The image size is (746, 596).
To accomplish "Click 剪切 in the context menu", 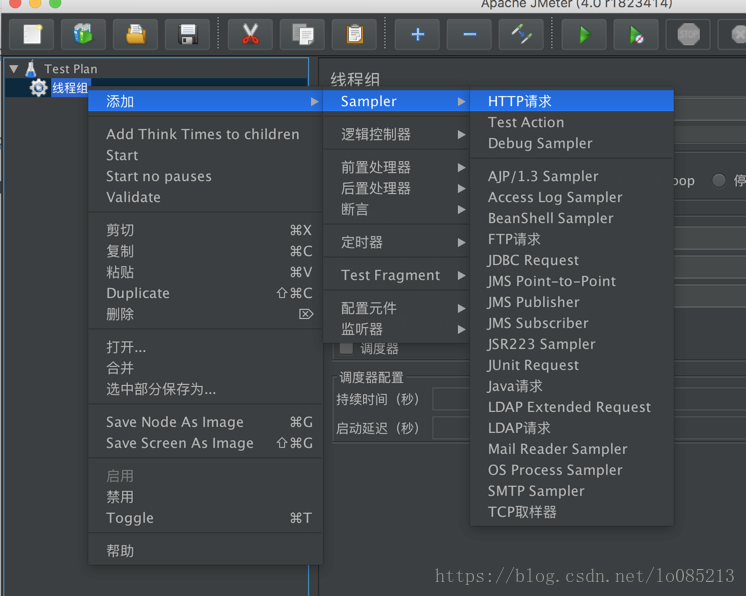I will pyautogui.click(x=206, y=230).
